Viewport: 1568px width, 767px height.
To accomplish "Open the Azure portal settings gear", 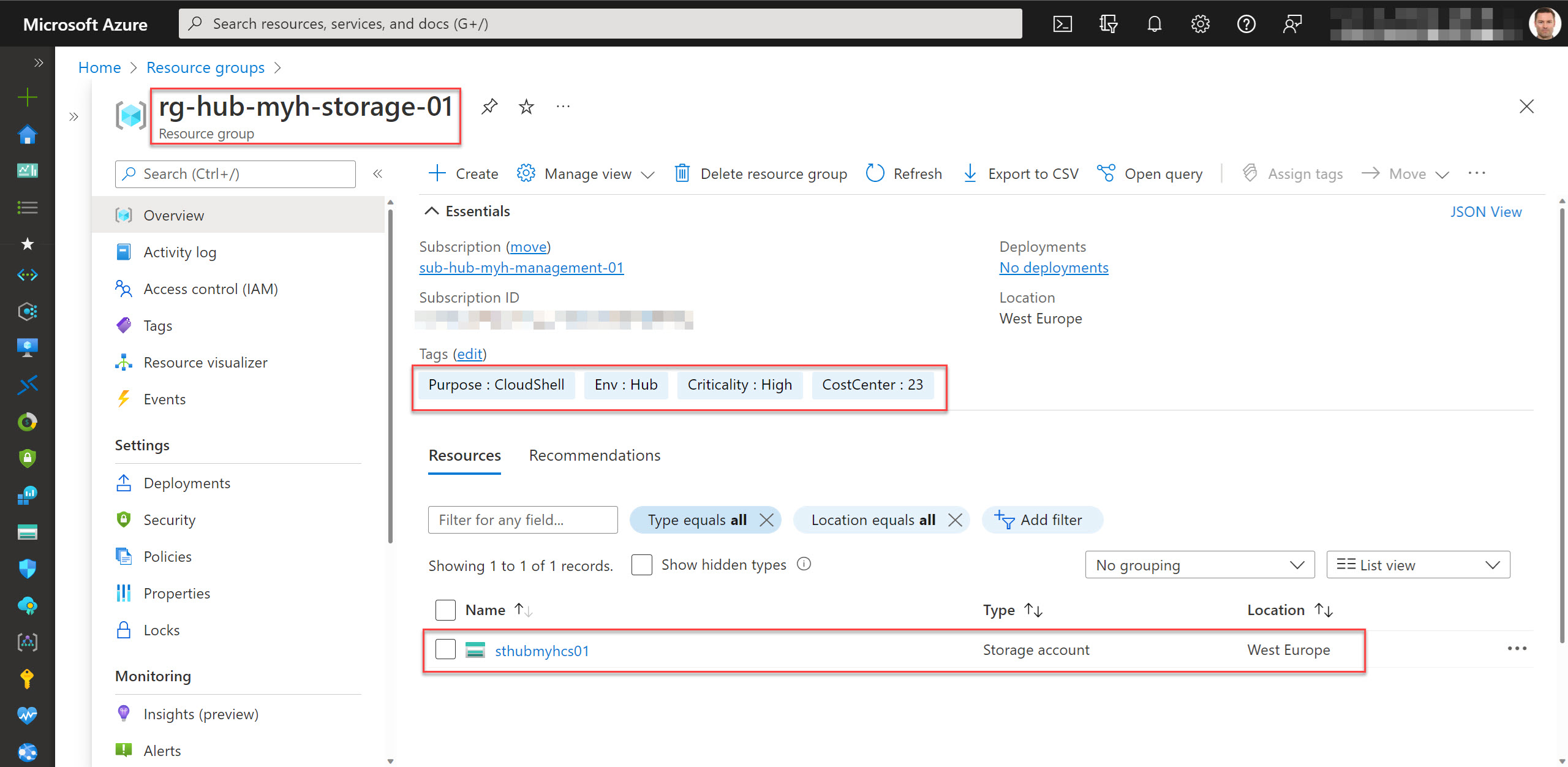I will point(1200,23).
